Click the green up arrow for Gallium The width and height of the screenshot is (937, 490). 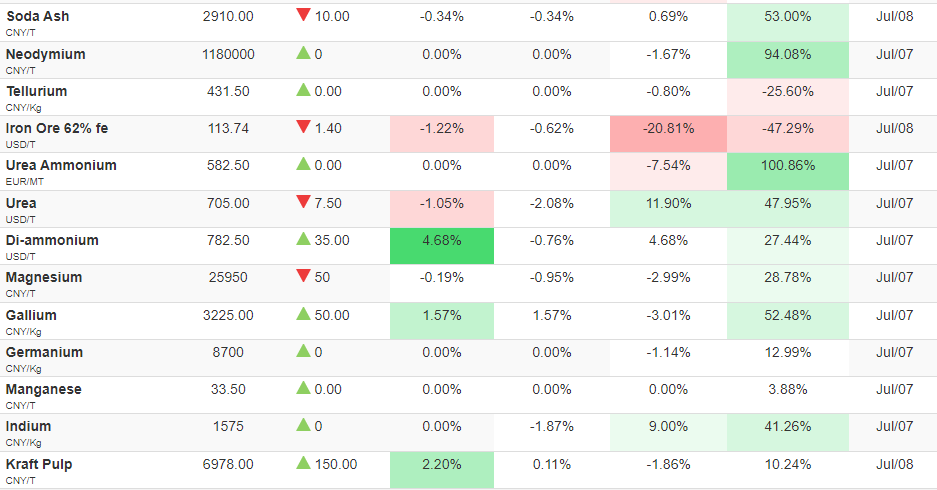303,314
